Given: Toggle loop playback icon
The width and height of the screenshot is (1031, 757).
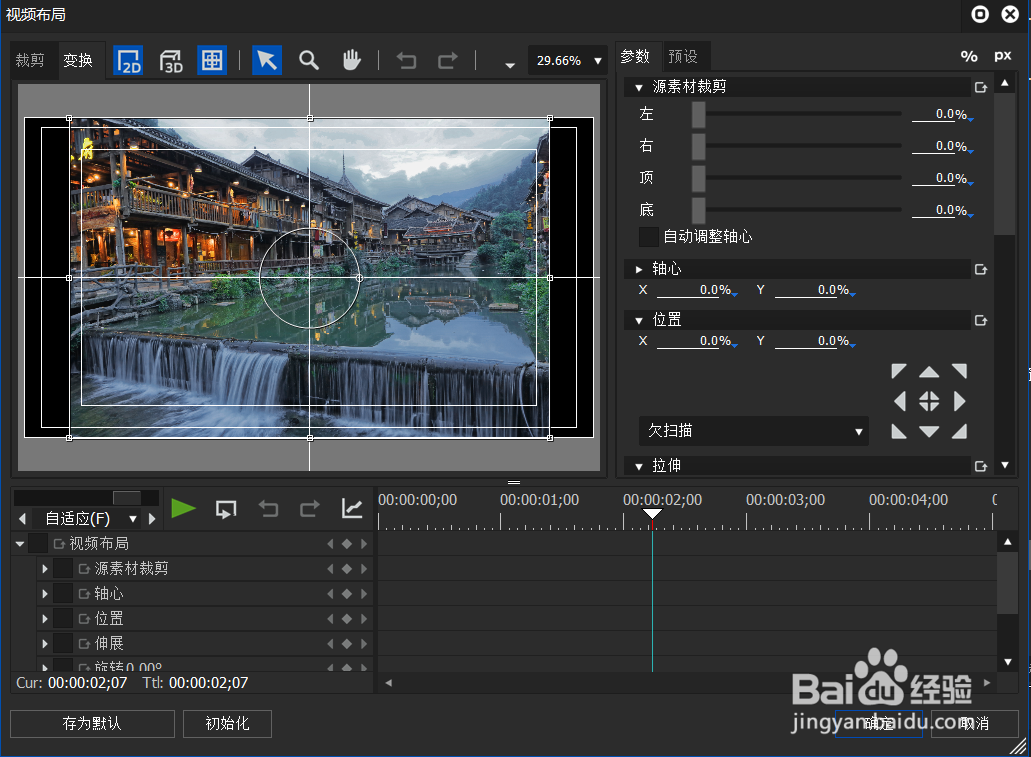Looking at the screenshot, I should click(x=226, y=509).
